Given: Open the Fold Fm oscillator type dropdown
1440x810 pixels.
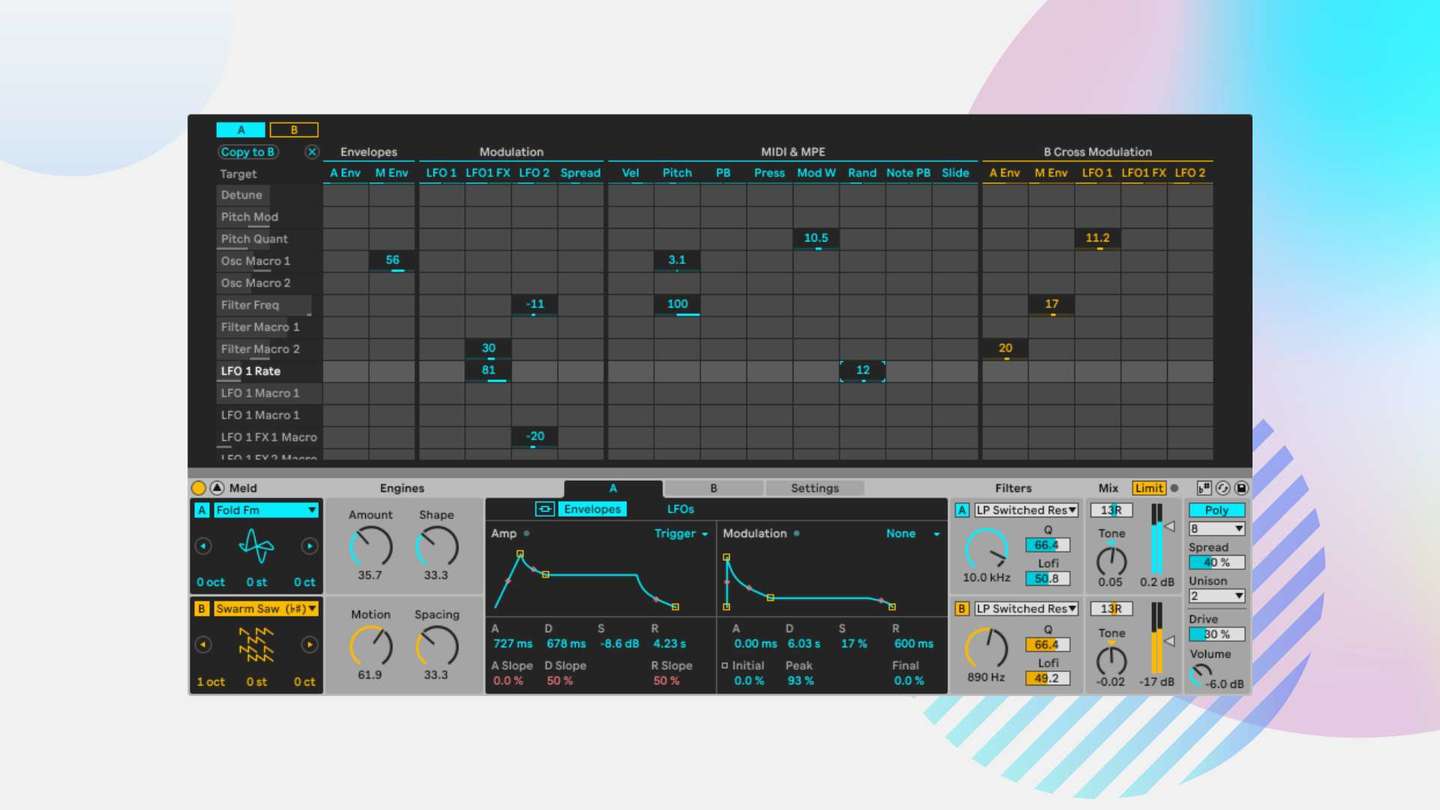Looking at the screenshot, I should click(266, 510).
